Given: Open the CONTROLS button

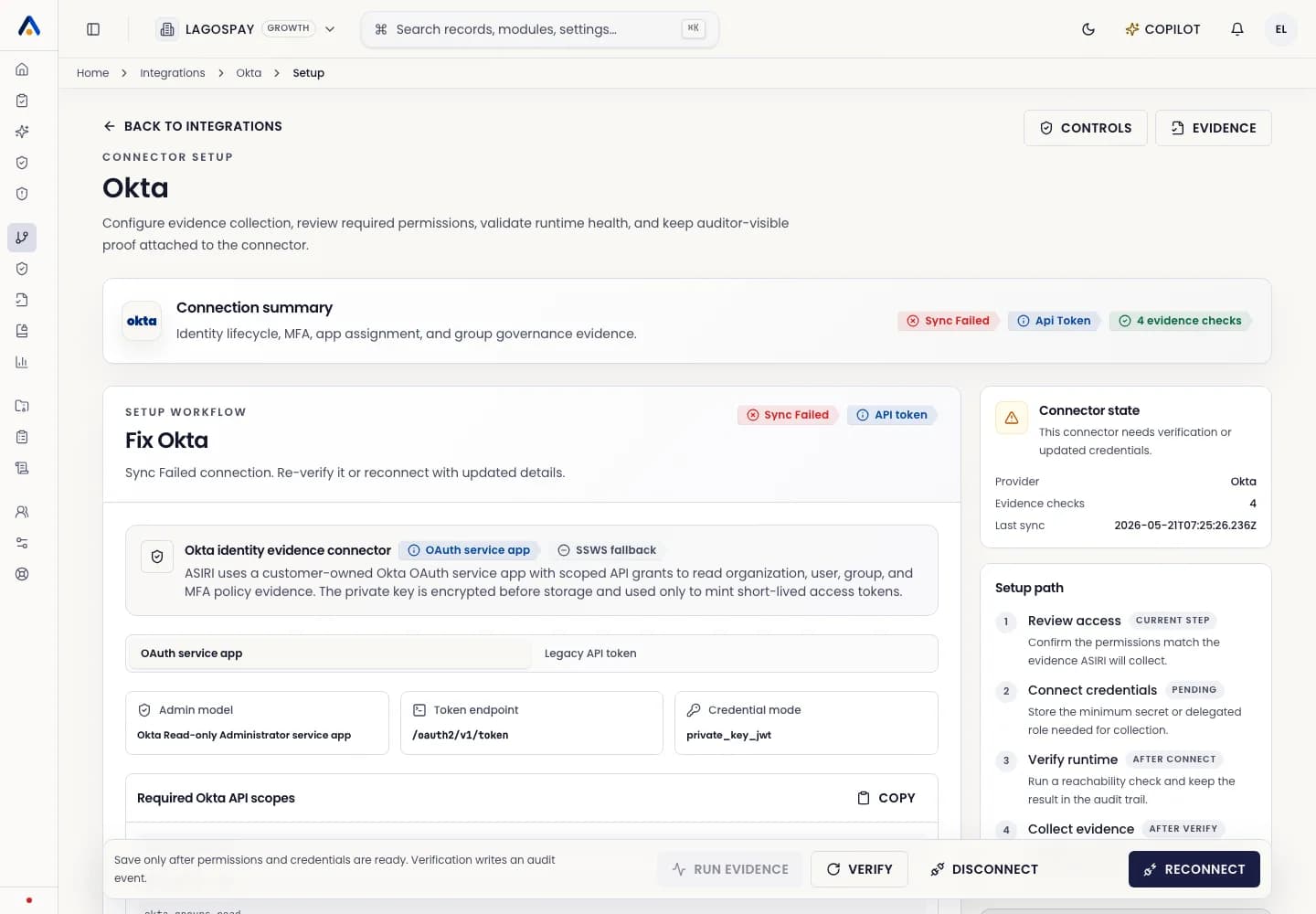Looking at the screenshot, I should tap(1086, 128).
